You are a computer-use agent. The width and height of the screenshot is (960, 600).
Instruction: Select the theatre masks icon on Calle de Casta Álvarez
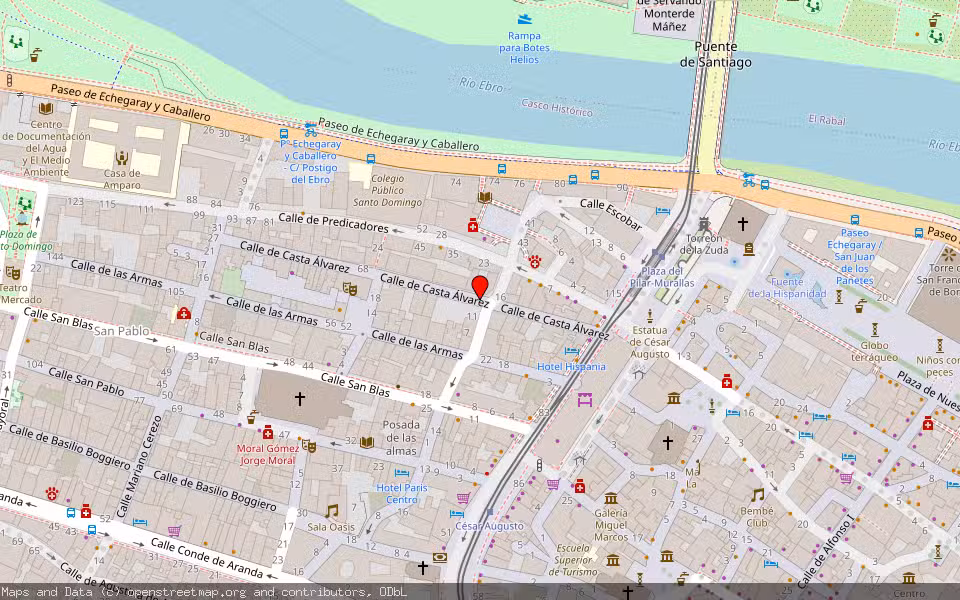[x=350, y=288]
